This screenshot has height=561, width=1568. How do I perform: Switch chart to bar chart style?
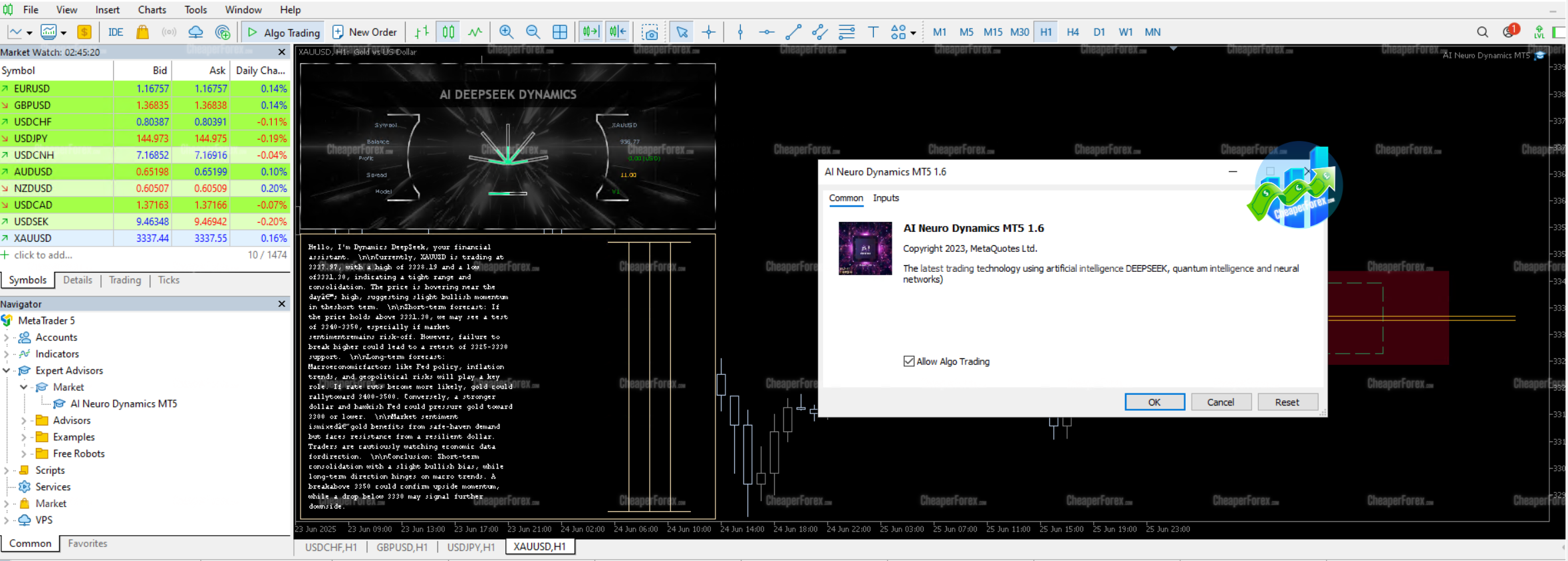[x=422, y=32]
